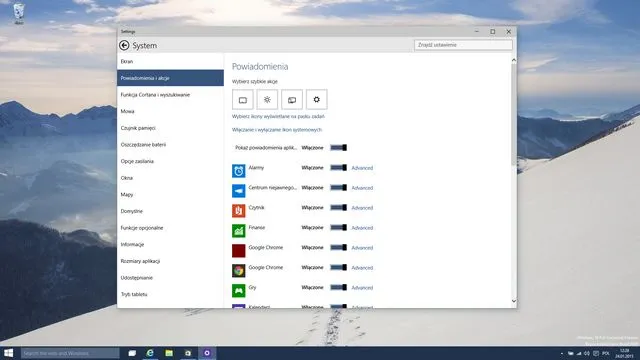Open Advanced settings for Czytnik
The width and height of the screenshot is (640, 360).
pos(362,208)
